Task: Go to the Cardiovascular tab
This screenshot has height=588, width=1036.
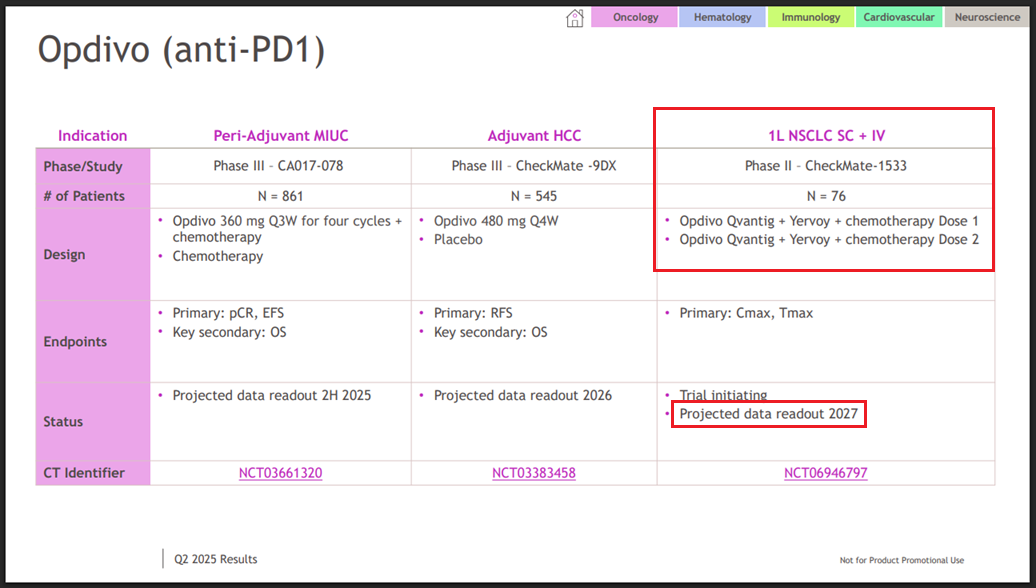Action: tap(899, 17)
